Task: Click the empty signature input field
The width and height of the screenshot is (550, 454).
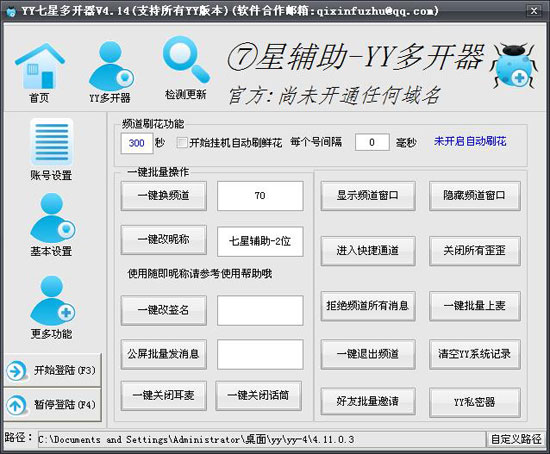Action: click(x=260, y=311)
